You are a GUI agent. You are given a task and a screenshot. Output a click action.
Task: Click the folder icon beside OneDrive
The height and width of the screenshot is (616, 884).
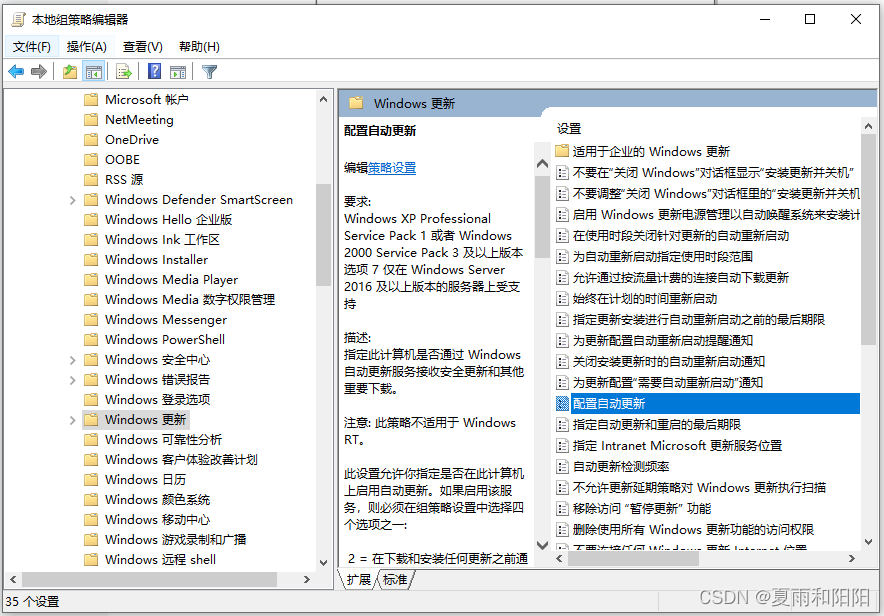tap(91, 139)
